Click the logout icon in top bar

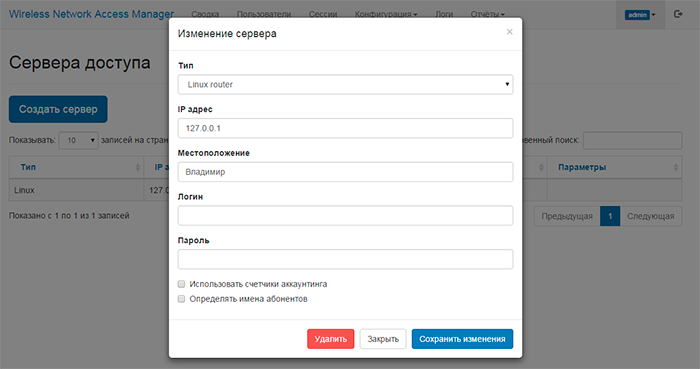tap(678, 14)
